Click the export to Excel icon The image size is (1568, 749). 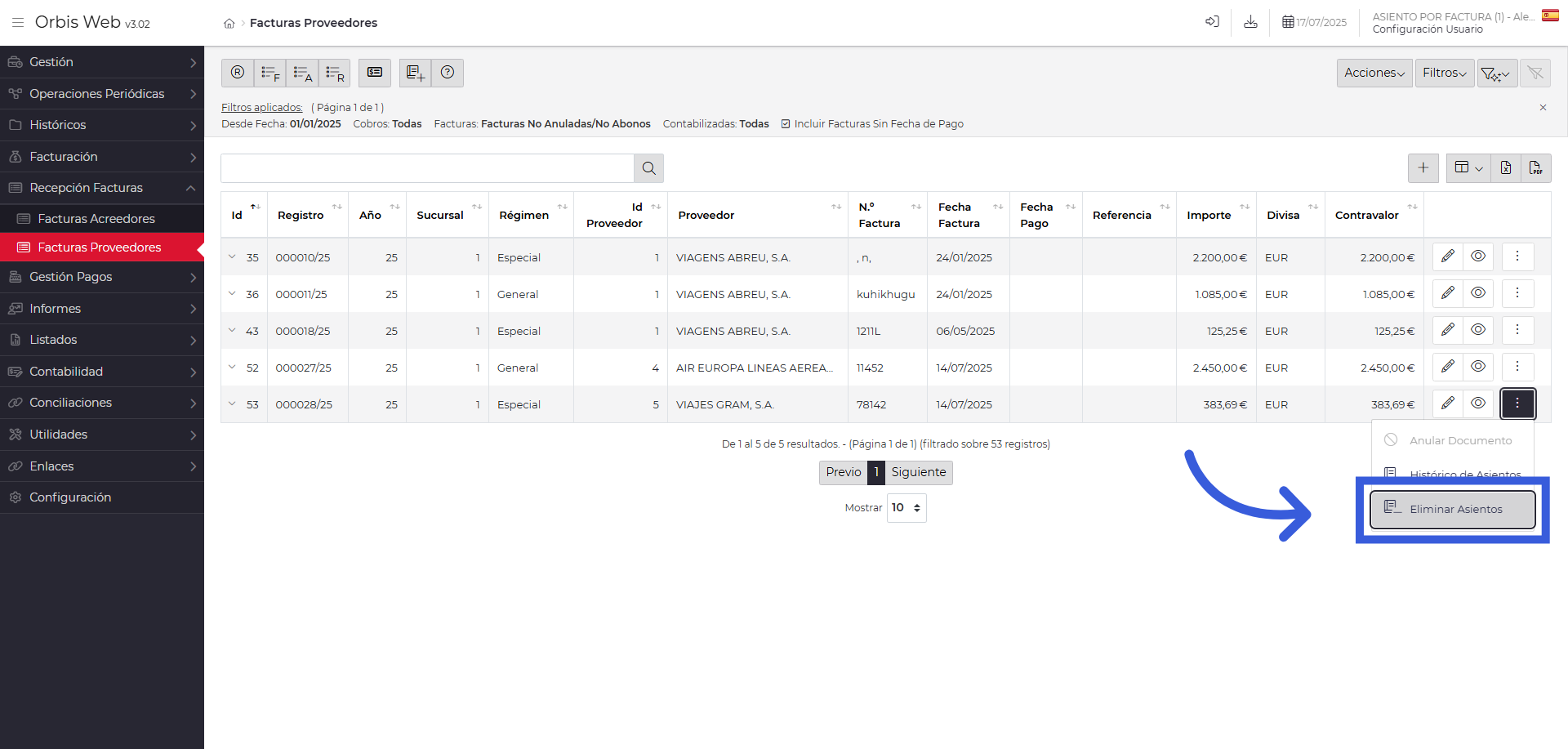[1505, 168]
